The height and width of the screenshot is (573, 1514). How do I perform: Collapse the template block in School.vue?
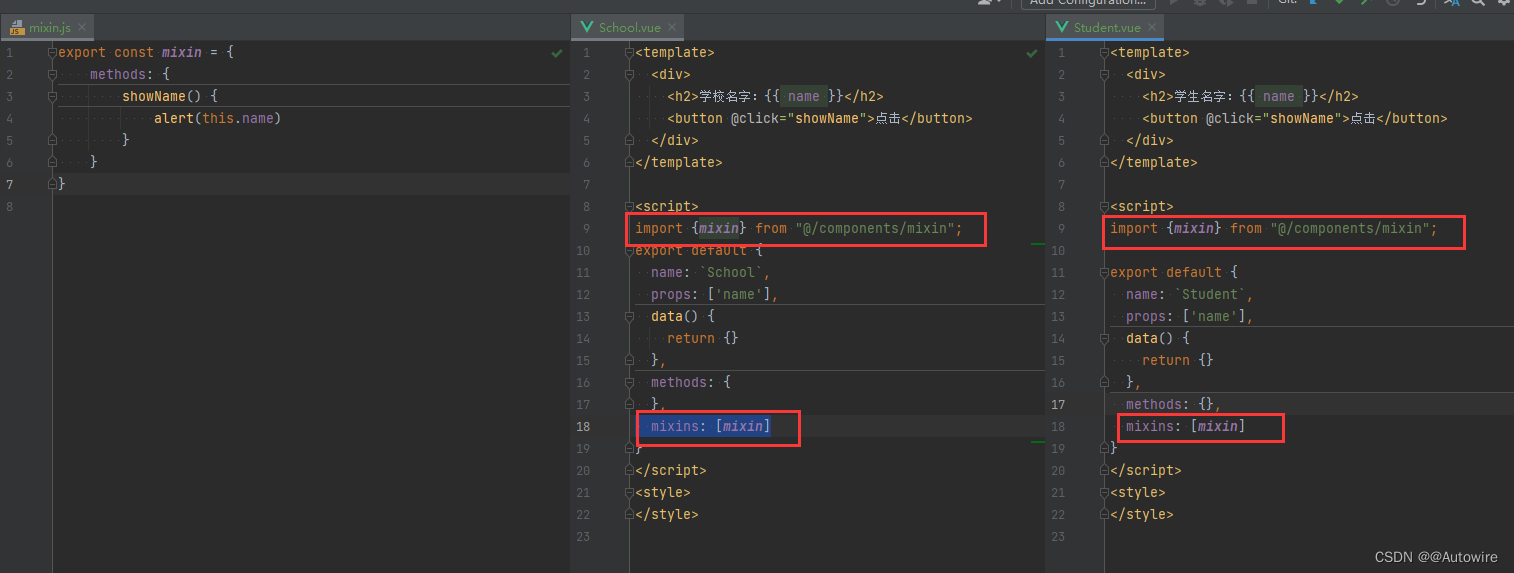[629, 52]
